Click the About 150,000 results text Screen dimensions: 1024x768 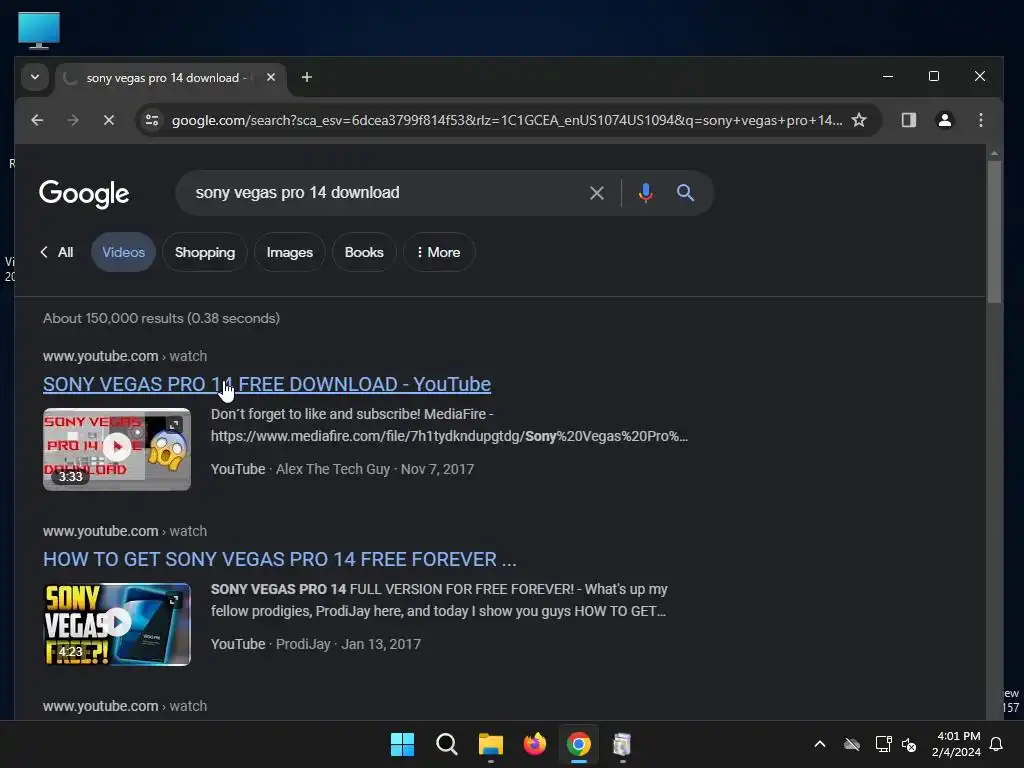pyautogui.click(x=161, y=318)
